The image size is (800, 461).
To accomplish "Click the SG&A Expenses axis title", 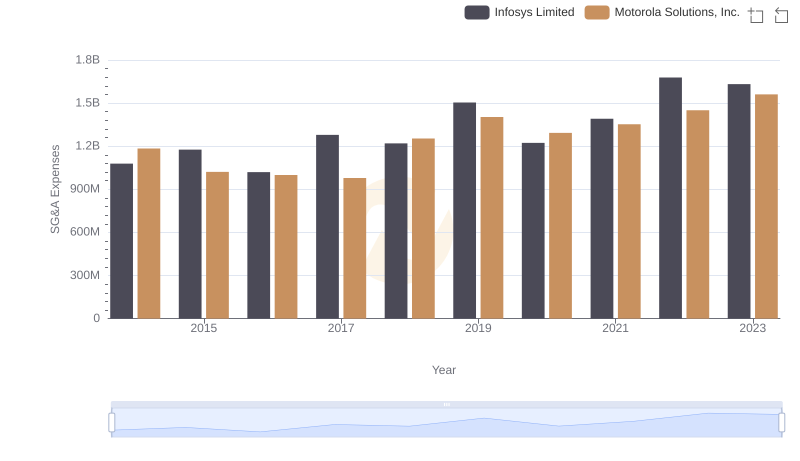I will click(55, 189).
